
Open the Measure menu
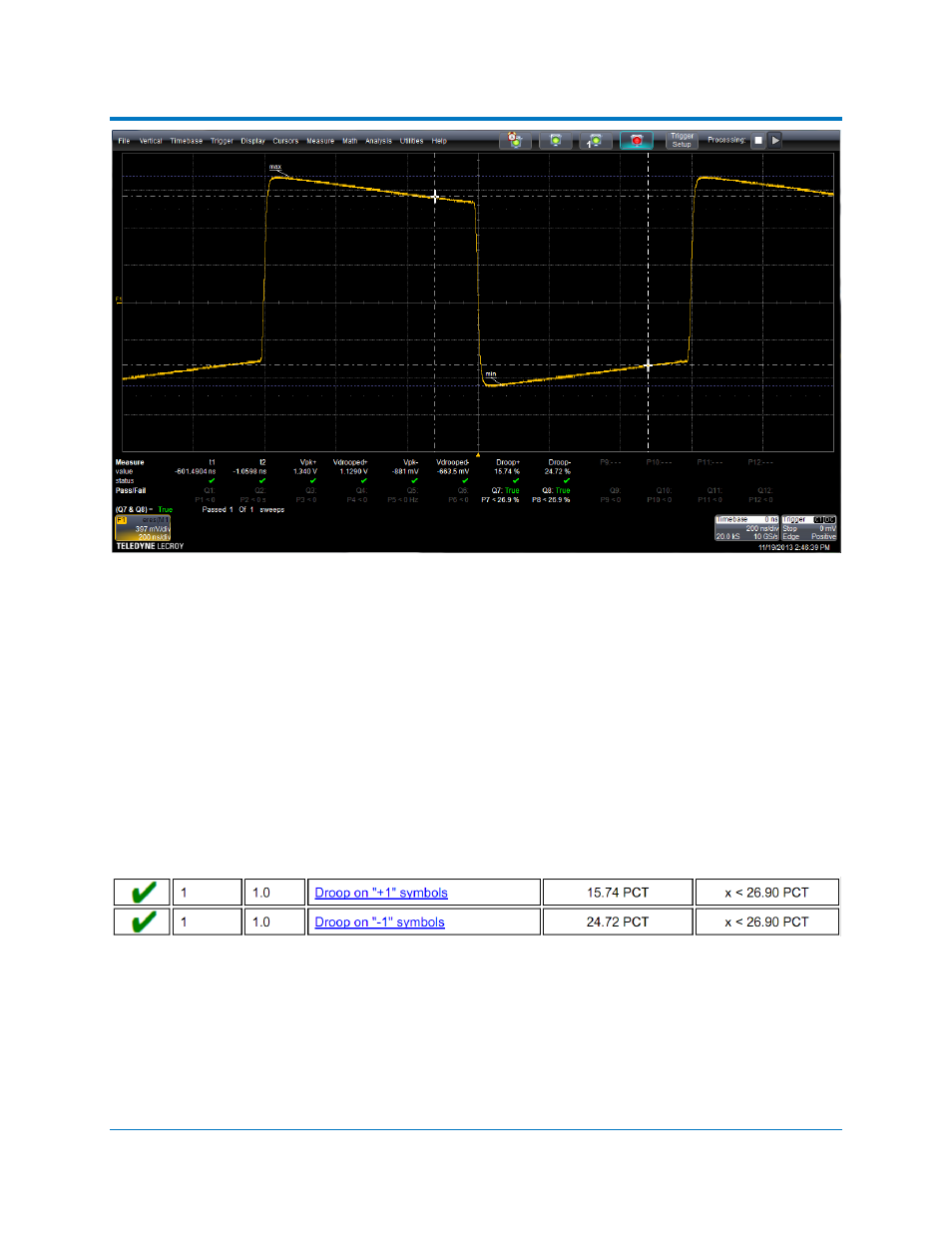pyautogui.click(x=320, y=141)
